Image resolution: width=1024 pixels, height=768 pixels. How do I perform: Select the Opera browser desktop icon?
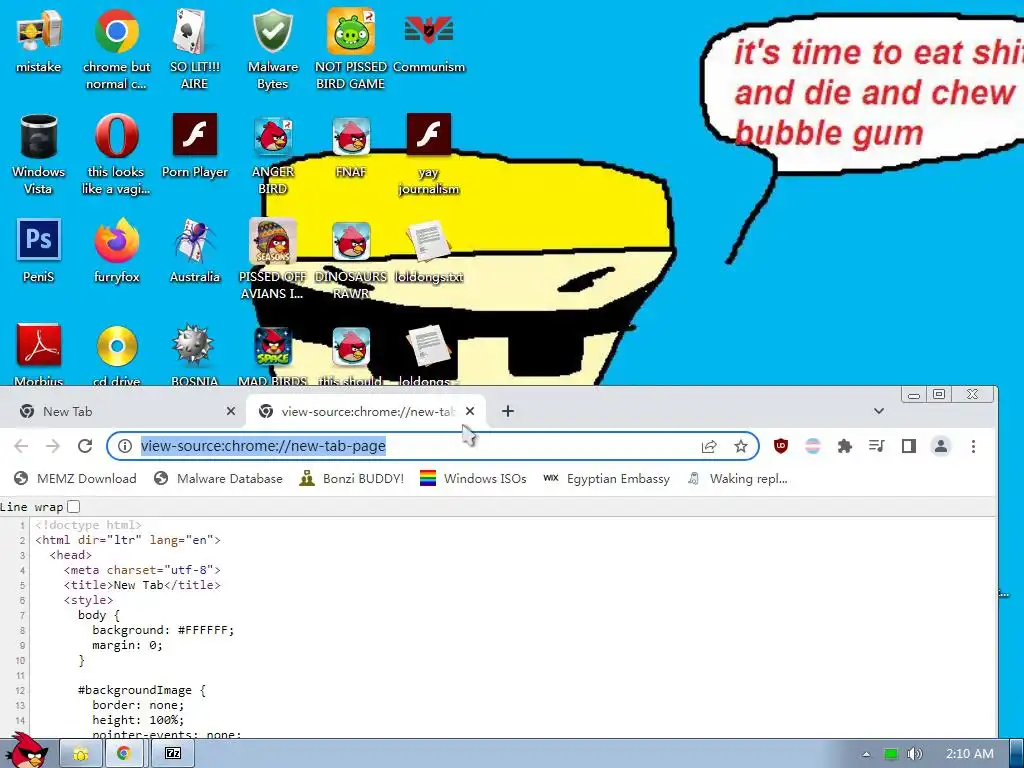pyautogui.click(x=116, y=154)
